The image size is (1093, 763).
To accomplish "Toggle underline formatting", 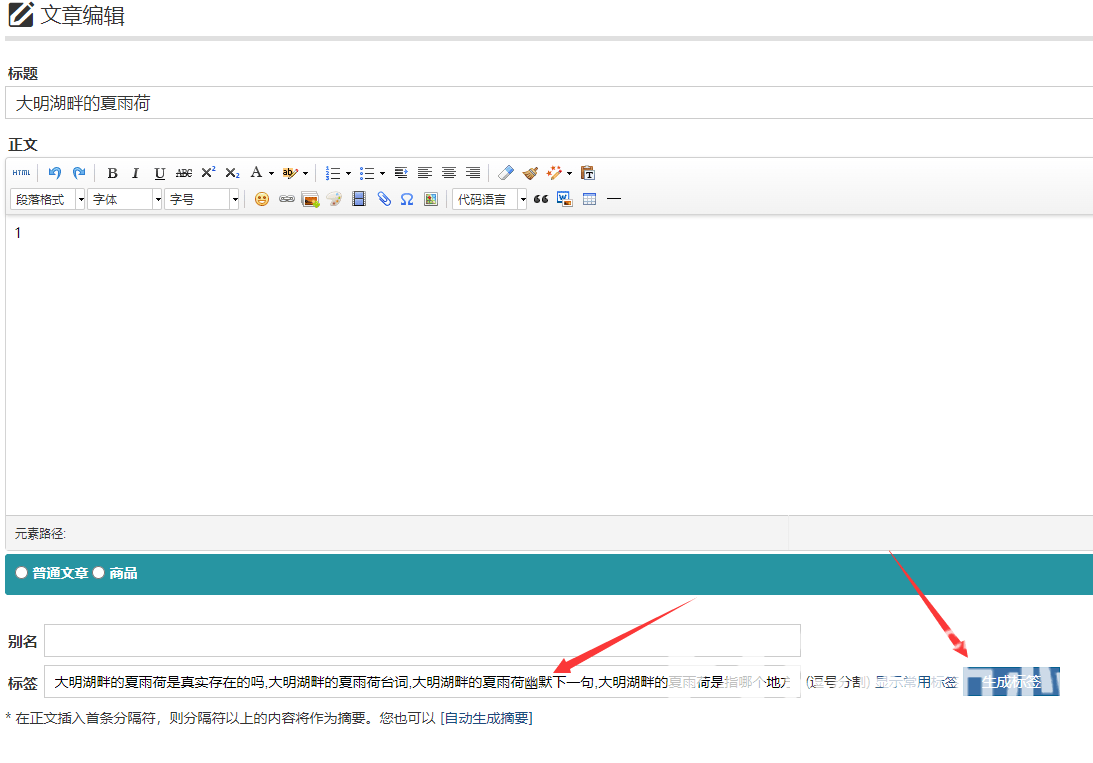I will point(160,173).
